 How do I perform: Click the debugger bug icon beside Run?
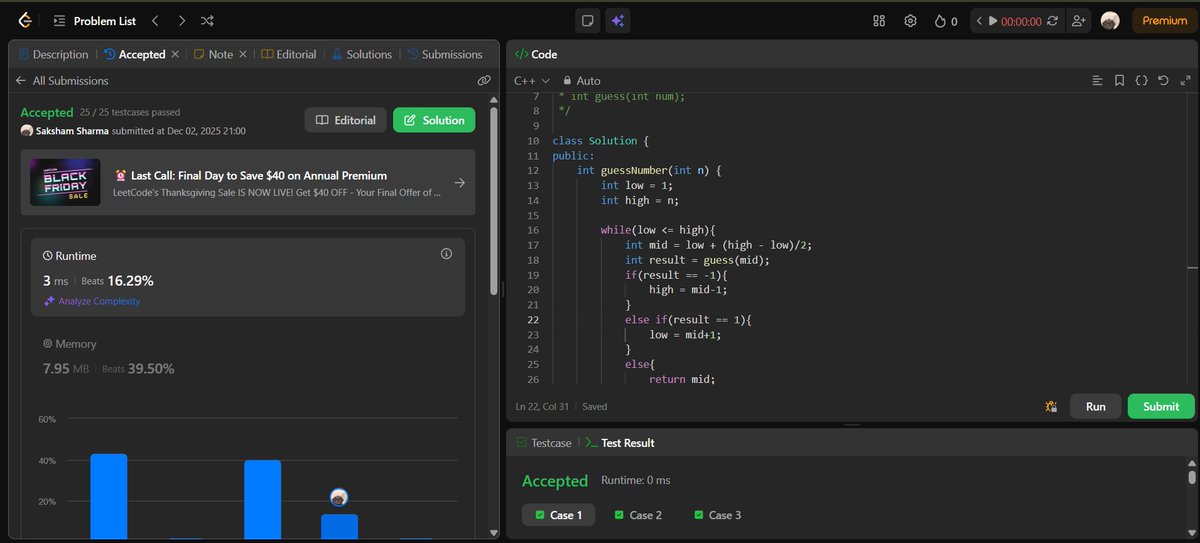click(x=1051, y=406)
